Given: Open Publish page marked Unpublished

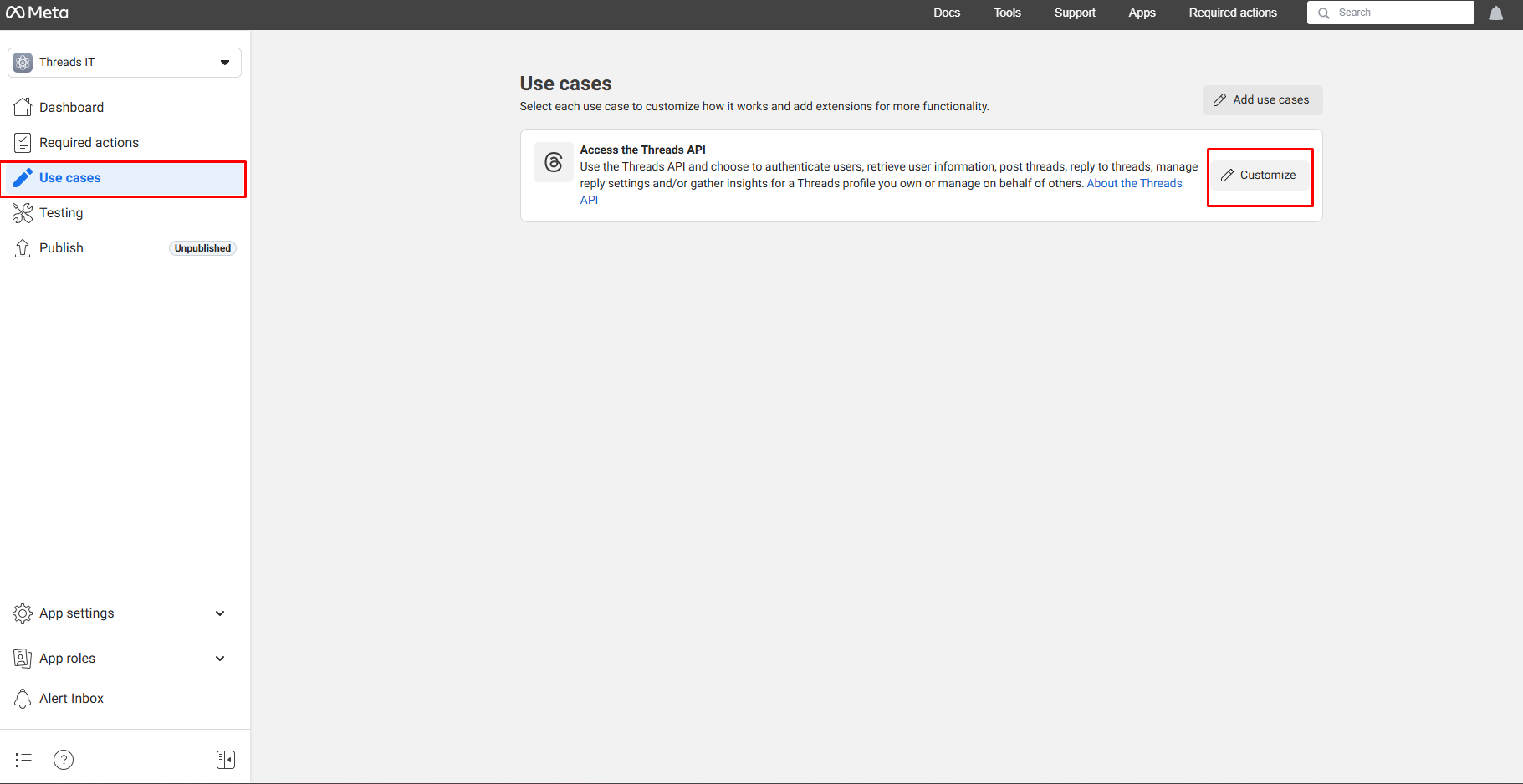Looking at the screenshot, I should 61,247.
